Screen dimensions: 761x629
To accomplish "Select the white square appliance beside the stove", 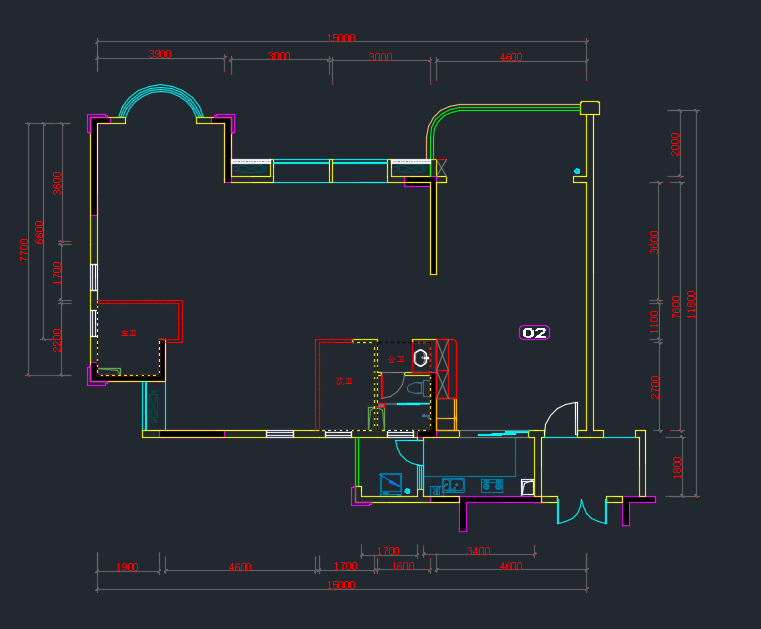I will click(x=527, y=487).
